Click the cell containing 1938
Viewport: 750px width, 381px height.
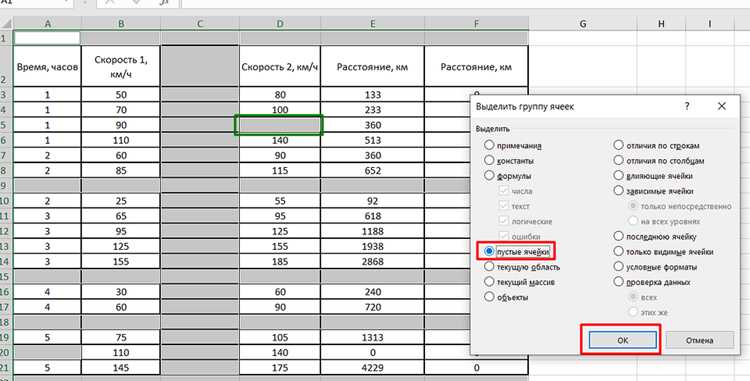372,247
